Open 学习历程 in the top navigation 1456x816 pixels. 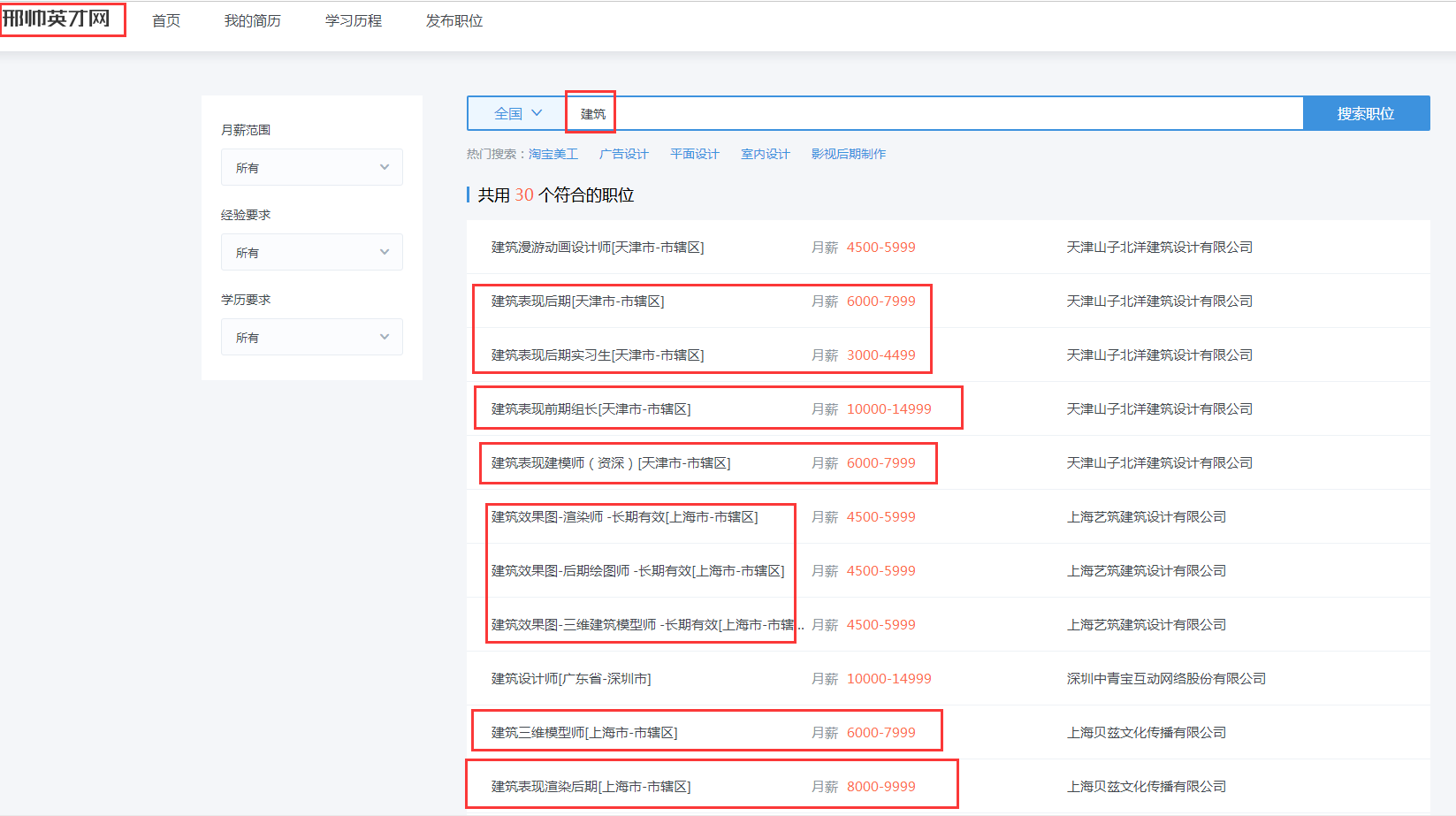point(353,20)
